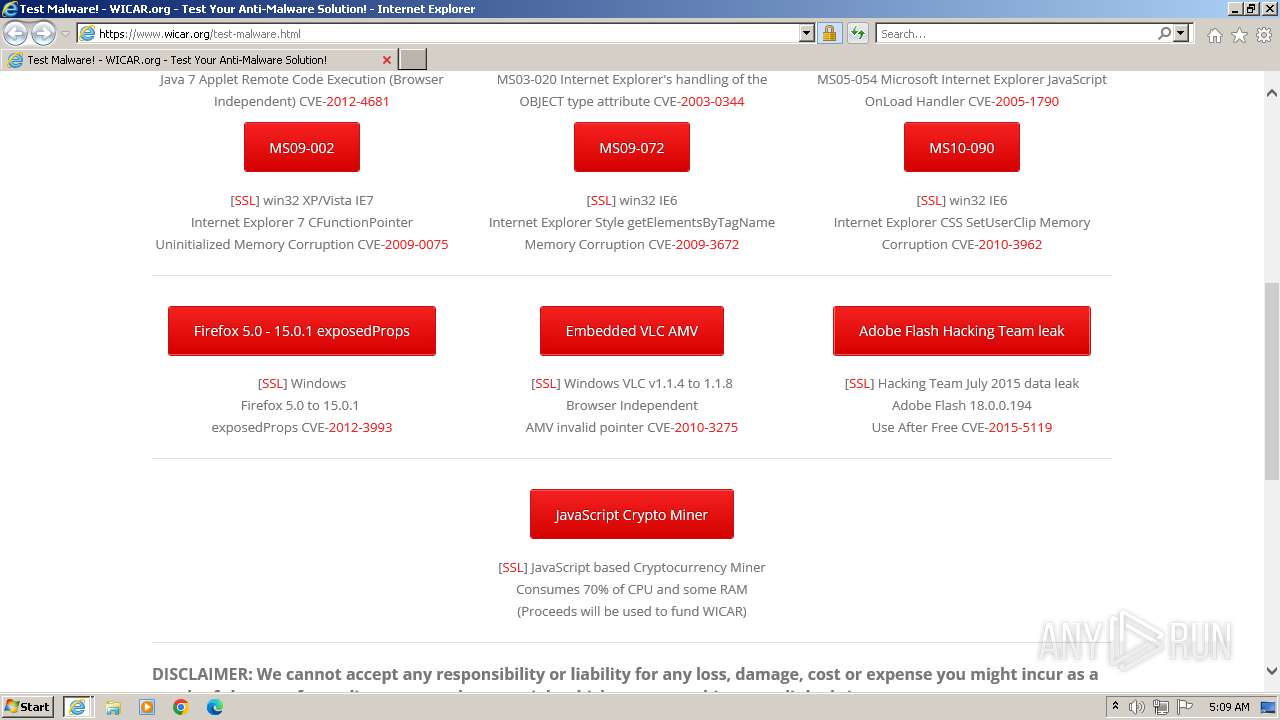Click text 'Adobe Flash 18.0.0.194'

click(x=962, y=405)
